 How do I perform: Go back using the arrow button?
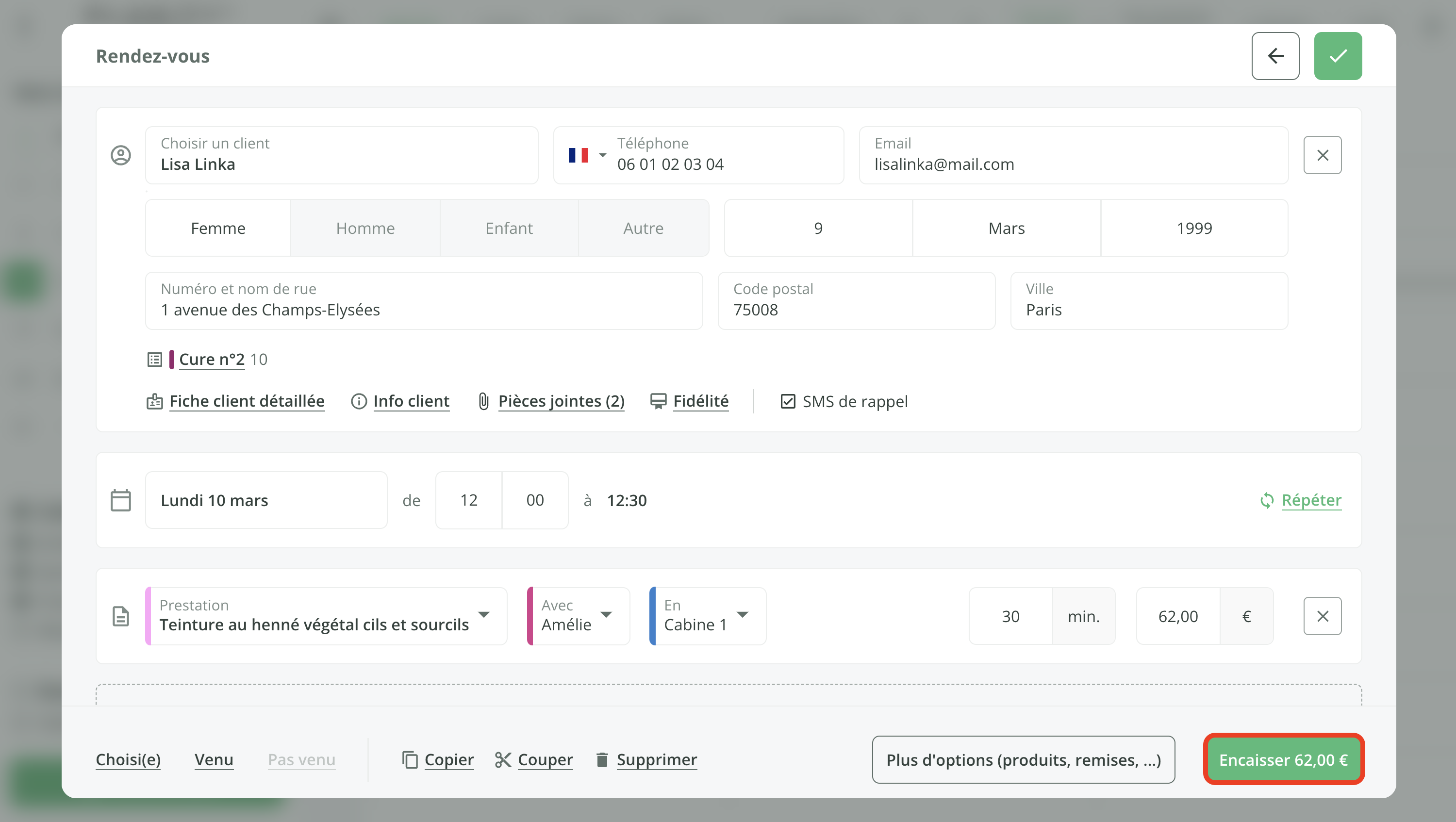pos(1275,55)
